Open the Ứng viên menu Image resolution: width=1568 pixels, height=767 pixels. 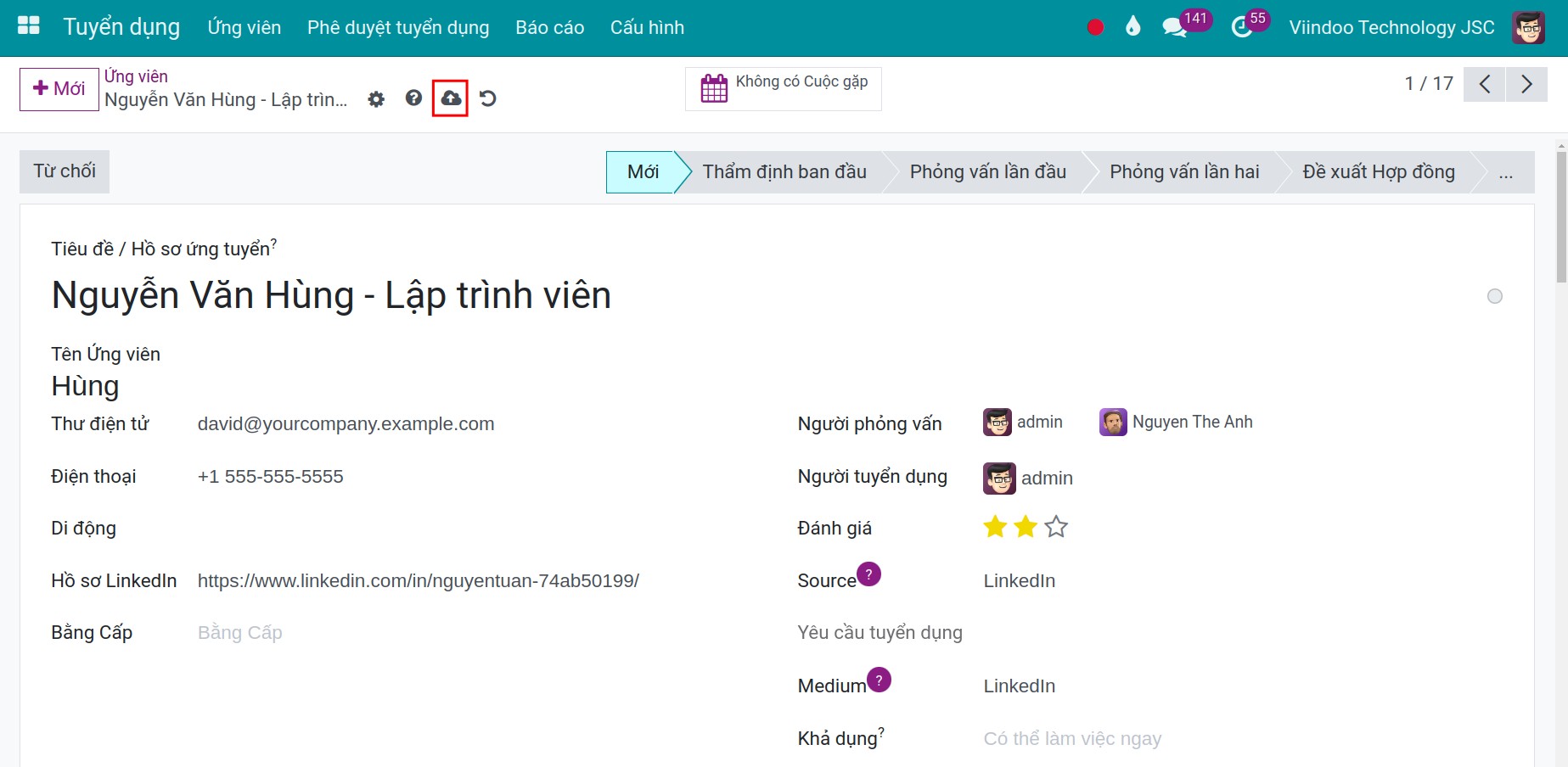point(244,27)
